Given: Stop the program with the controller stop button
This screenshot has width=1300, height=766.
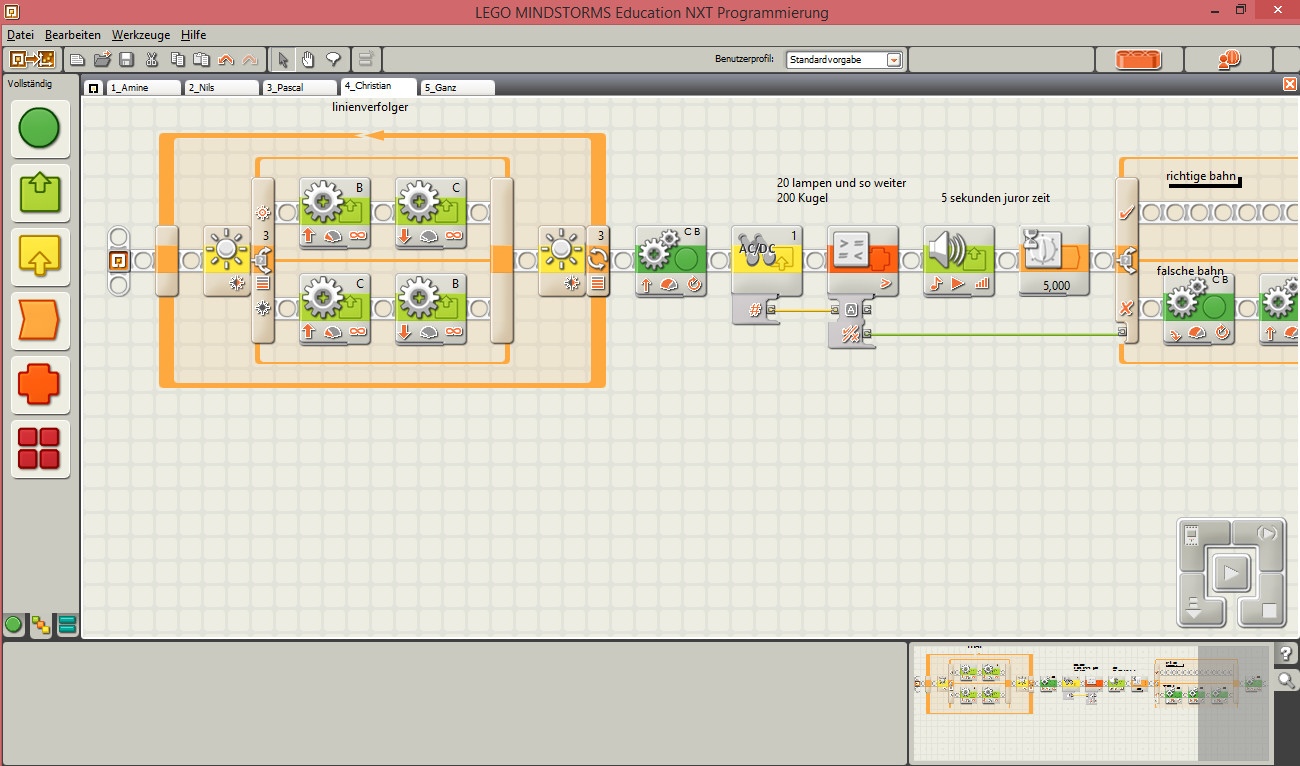Looking at the screenshot, I should pos(1269,609).
